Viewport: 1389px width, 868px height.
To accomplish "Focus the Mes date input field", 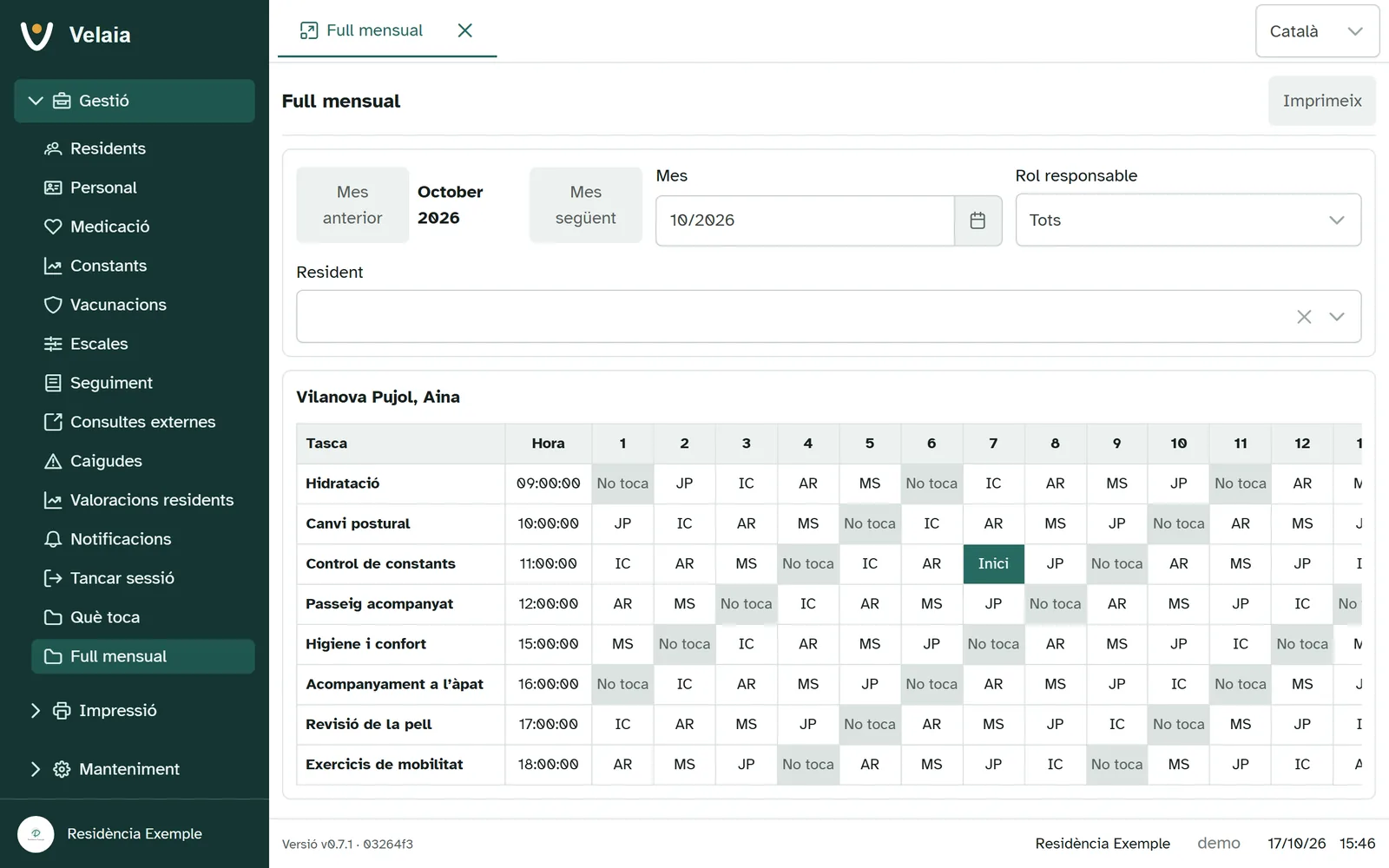I will [x=805, y=220].
